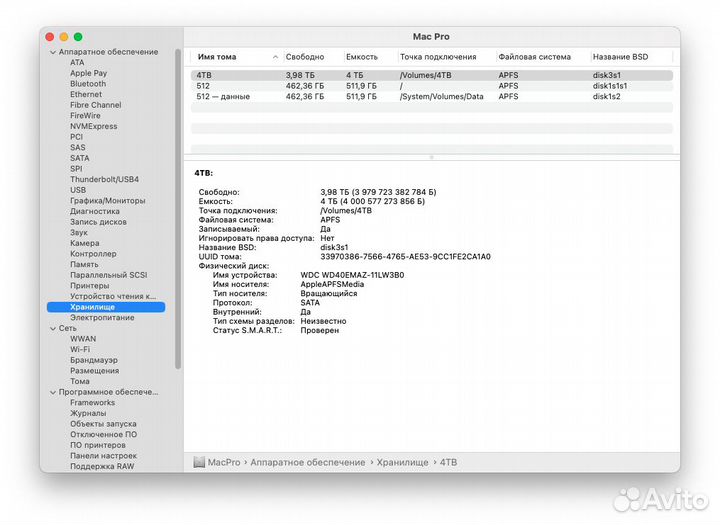The image size is (720, 525).
Task: Click the UUID тома value text
Action: (405, 257)
